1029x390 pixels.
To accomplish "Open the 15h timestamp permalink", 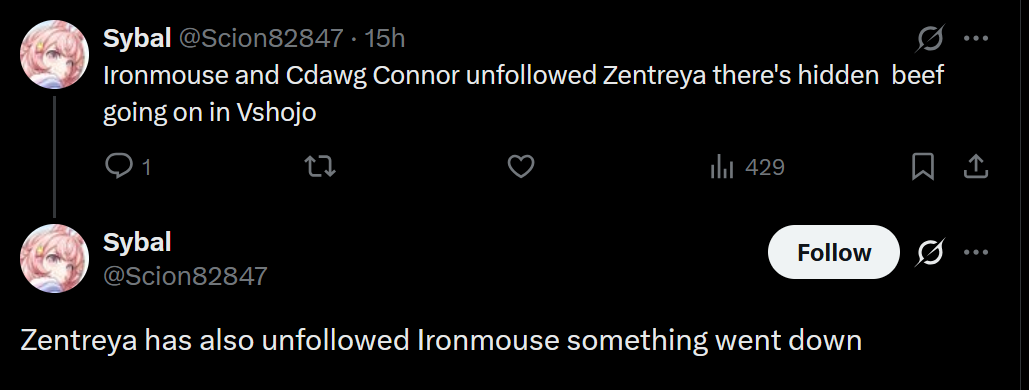I will coord(385,39).
